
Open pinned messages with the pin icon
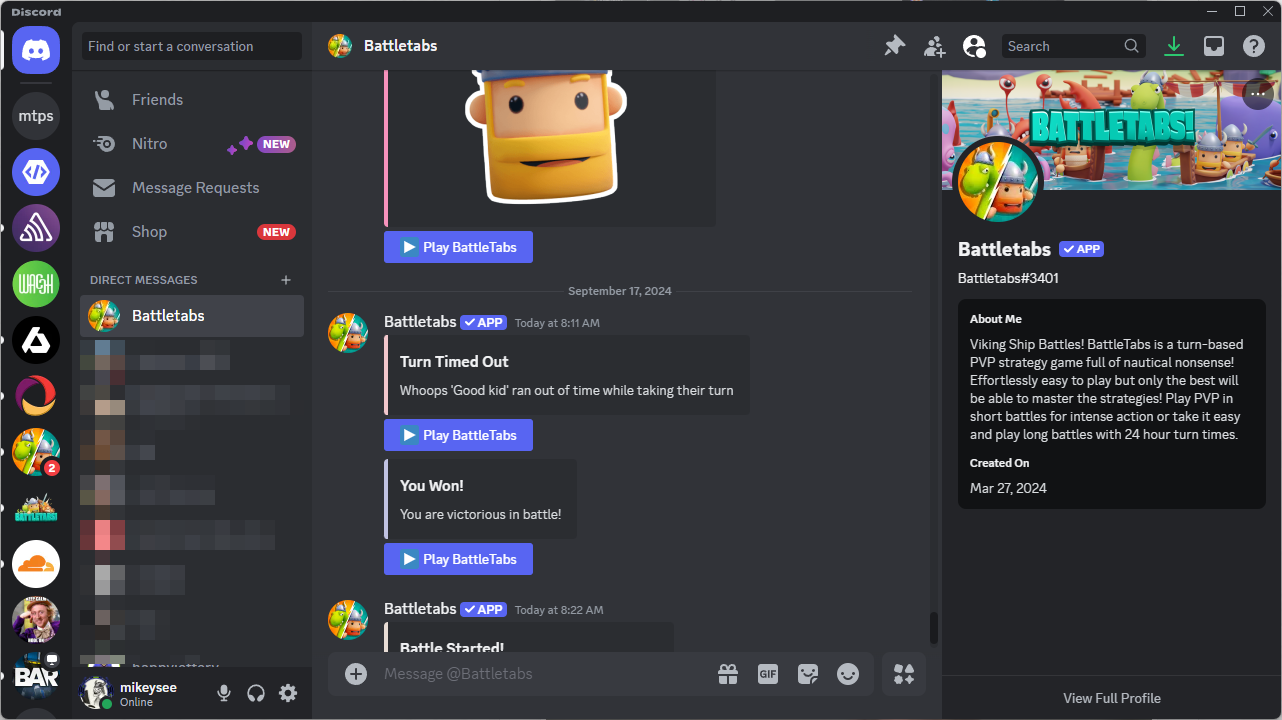pos(894,46)
